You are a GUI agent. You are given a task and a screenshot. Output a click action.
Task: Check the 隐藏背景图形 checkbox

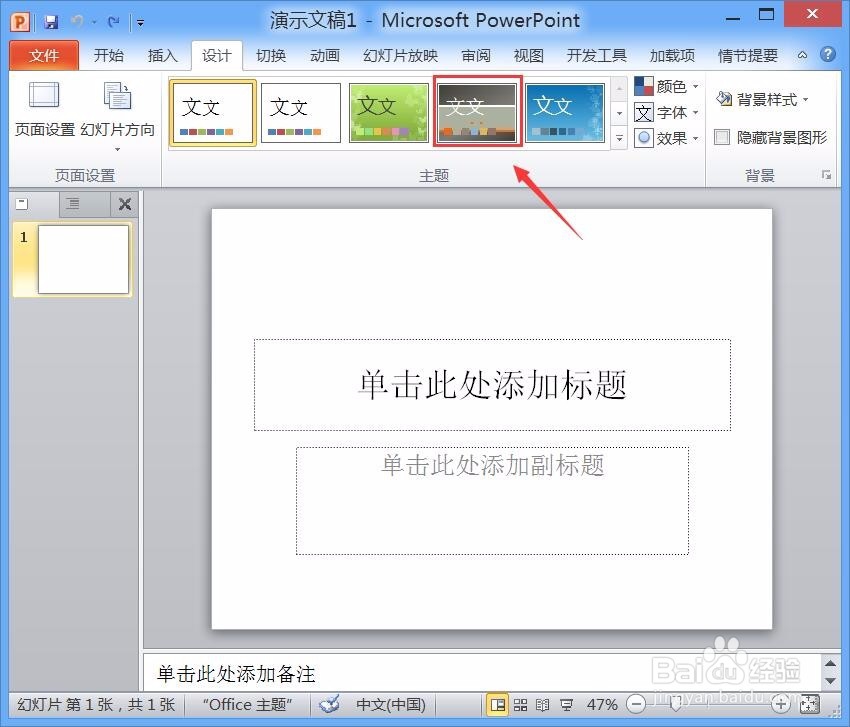point(722,137)
